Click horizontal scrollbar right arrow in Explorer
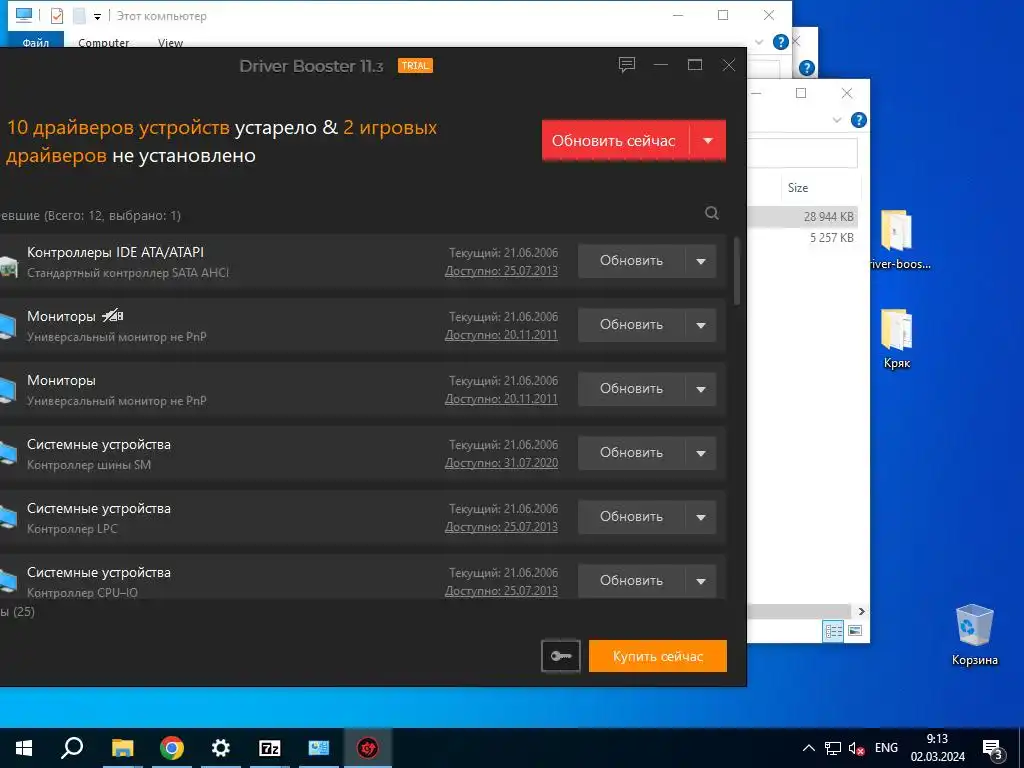The width and height of the screenshot is (1024, 768). [861, 611]
